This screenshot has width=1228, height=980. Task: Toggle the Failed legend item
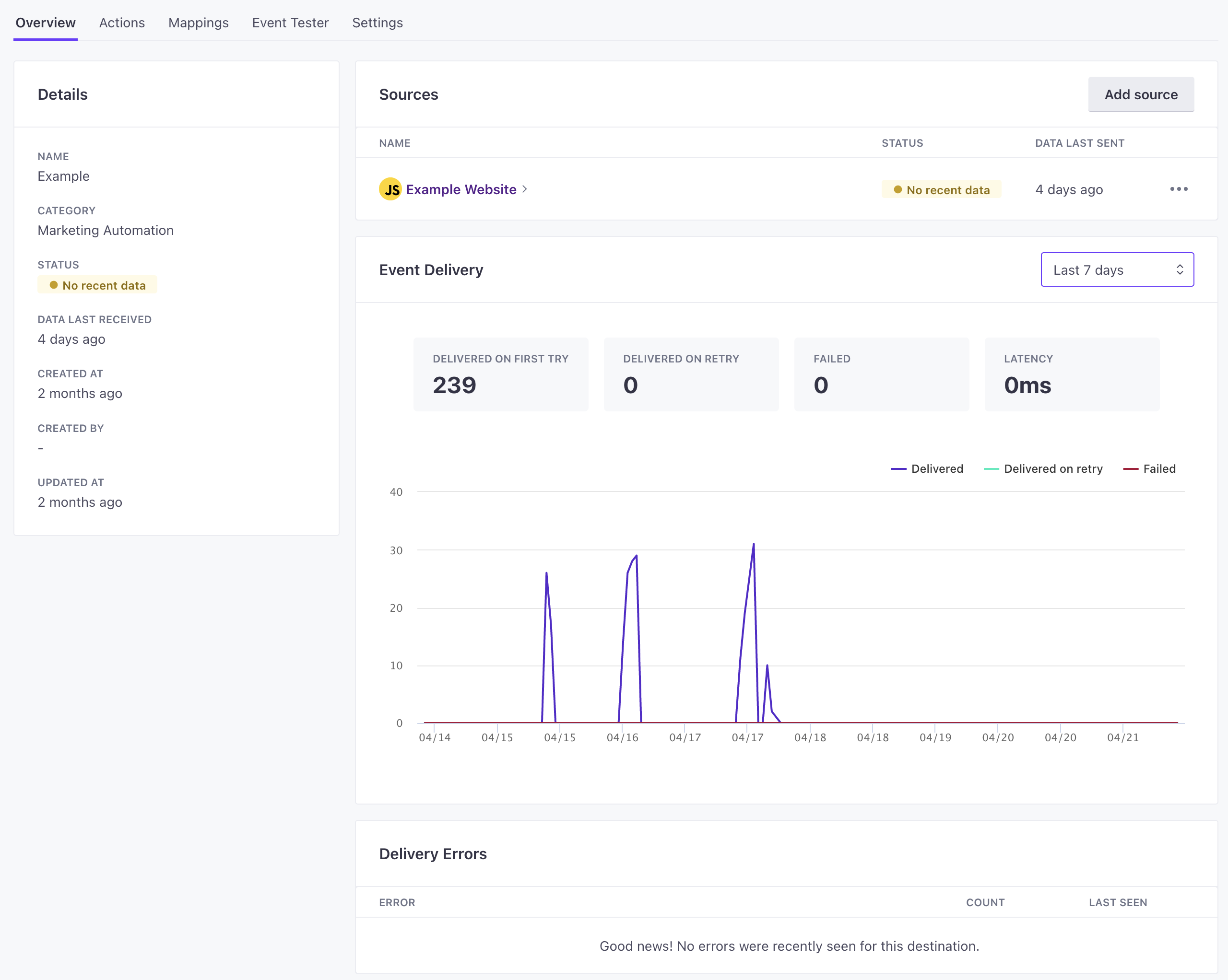tap(1149, 468)
